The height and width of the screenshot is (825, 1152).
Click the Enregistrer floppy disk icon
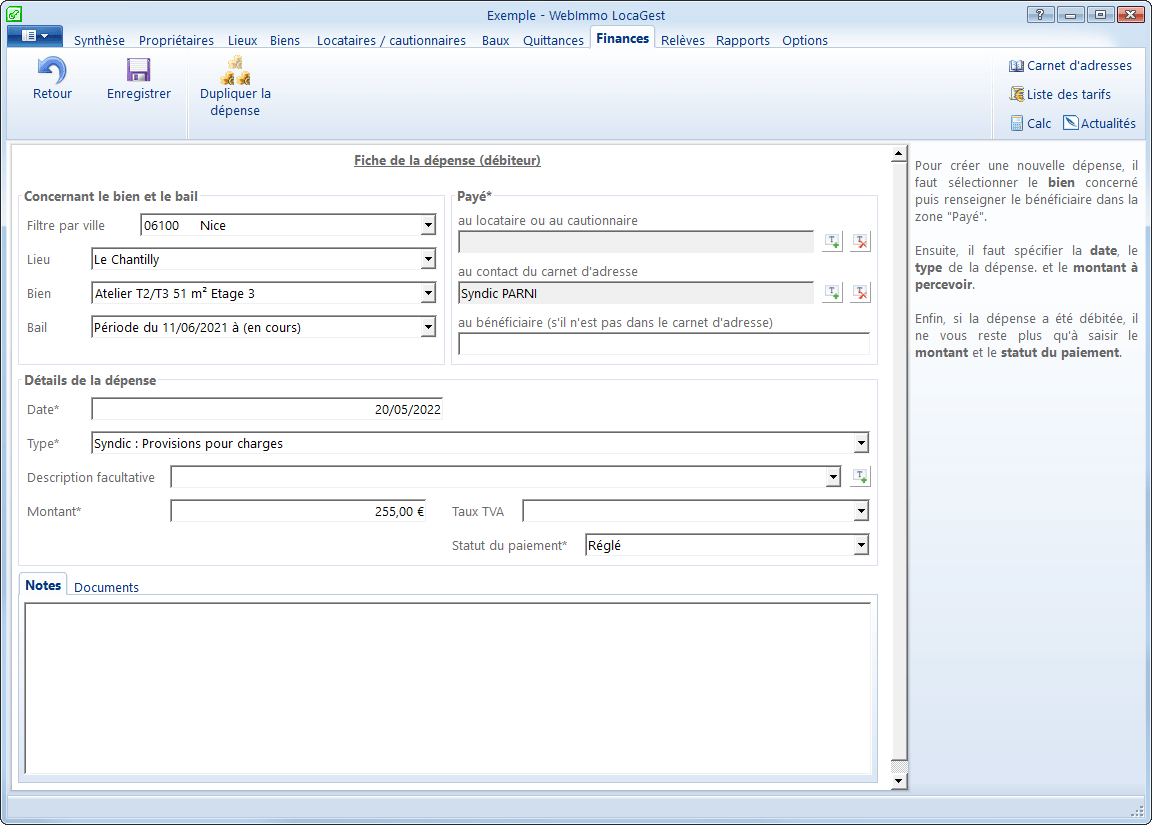(x=138, y=70)
